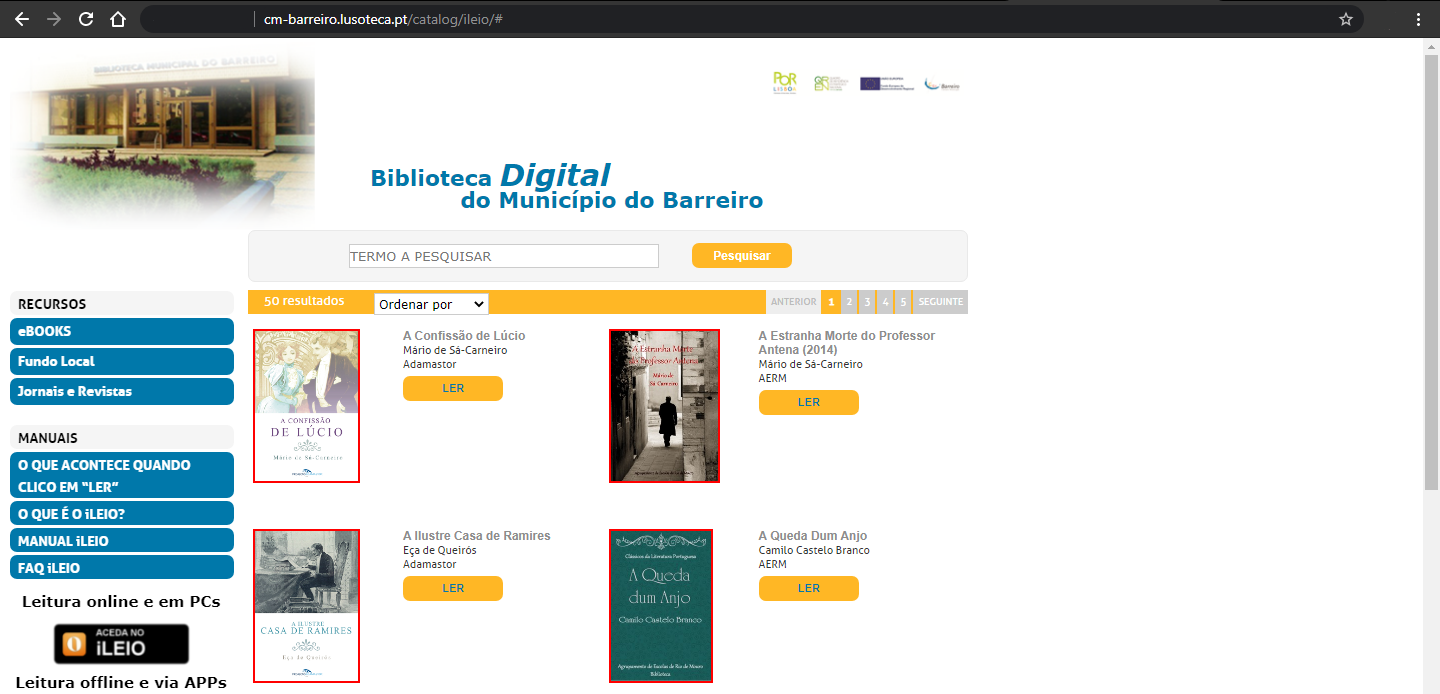Click the POR Lisboa logo

pyautogui.click(x=785, y=81)
